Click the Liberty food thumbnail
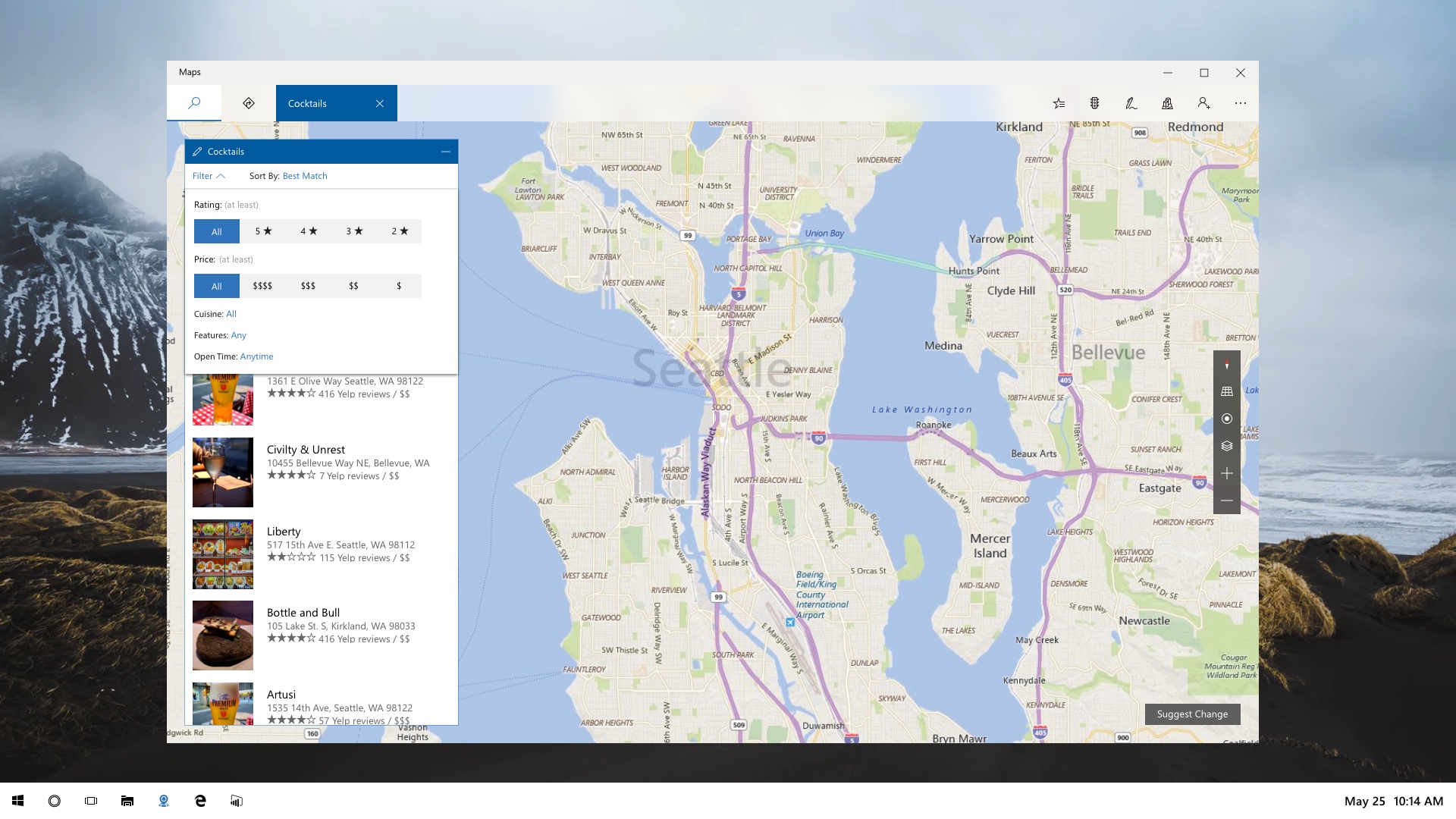 click(223, 554)
